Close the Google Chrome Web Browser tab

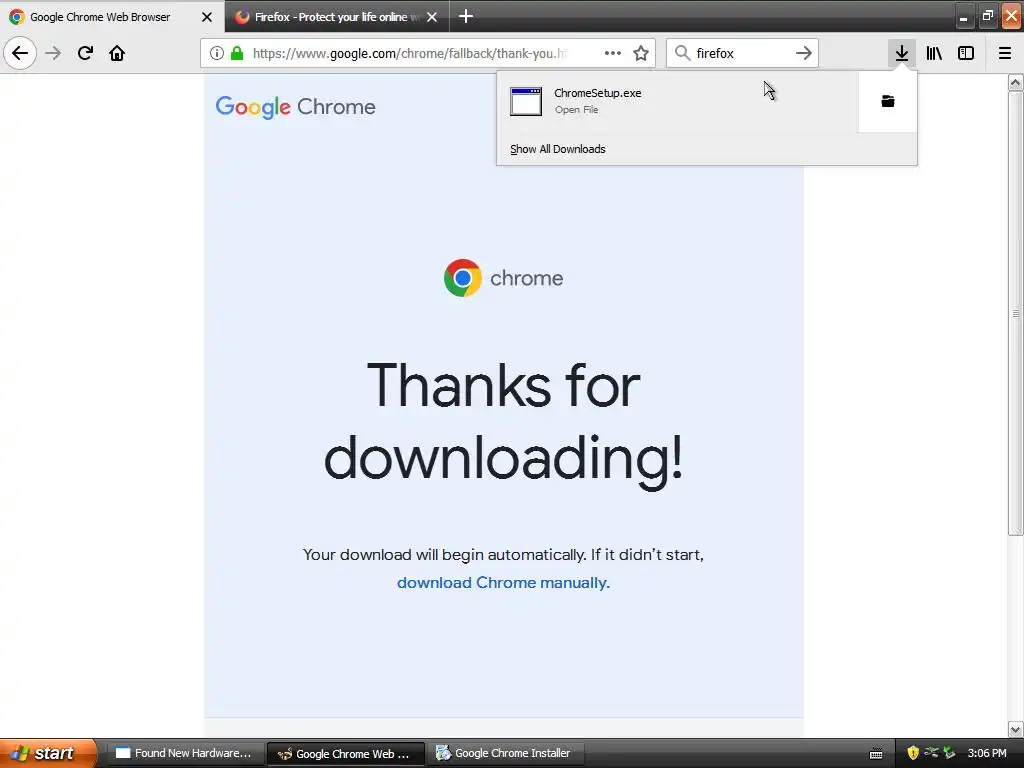[207, 17]
